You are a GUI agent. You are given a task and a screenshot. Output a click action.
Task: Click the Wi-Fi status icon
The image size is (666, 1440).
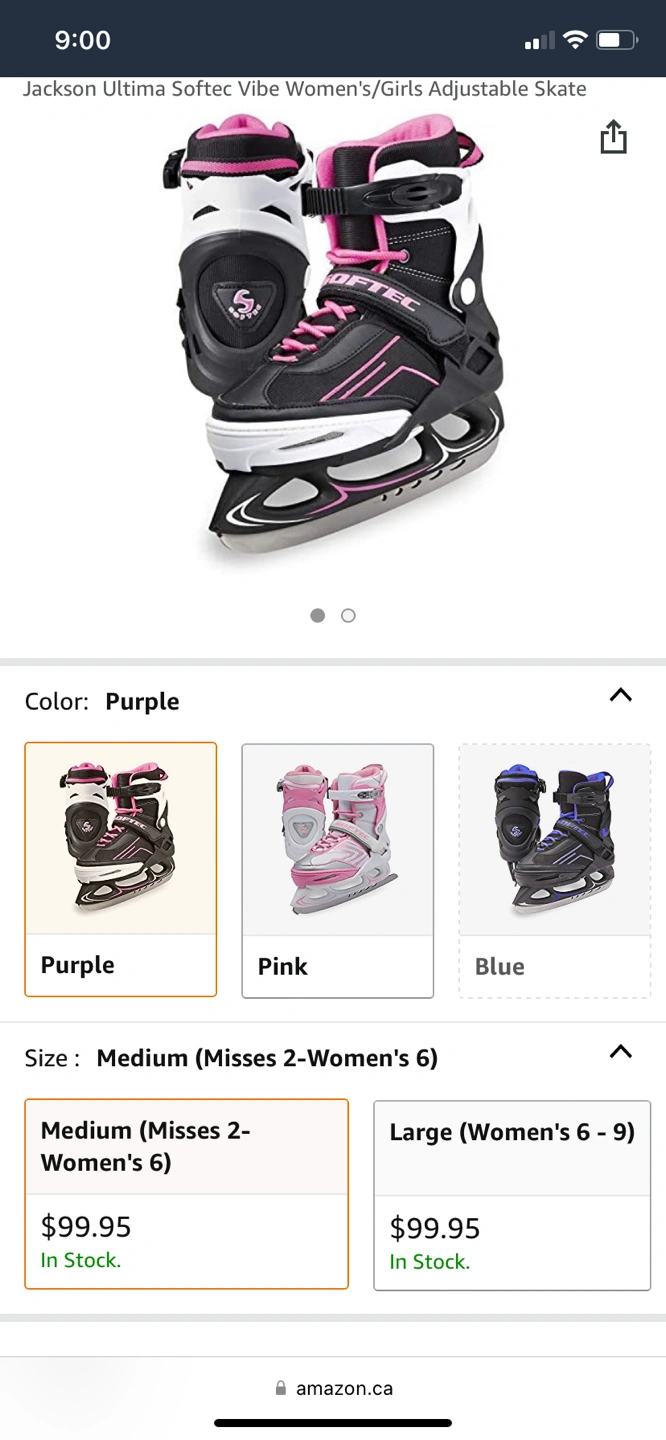coord(574,40)
